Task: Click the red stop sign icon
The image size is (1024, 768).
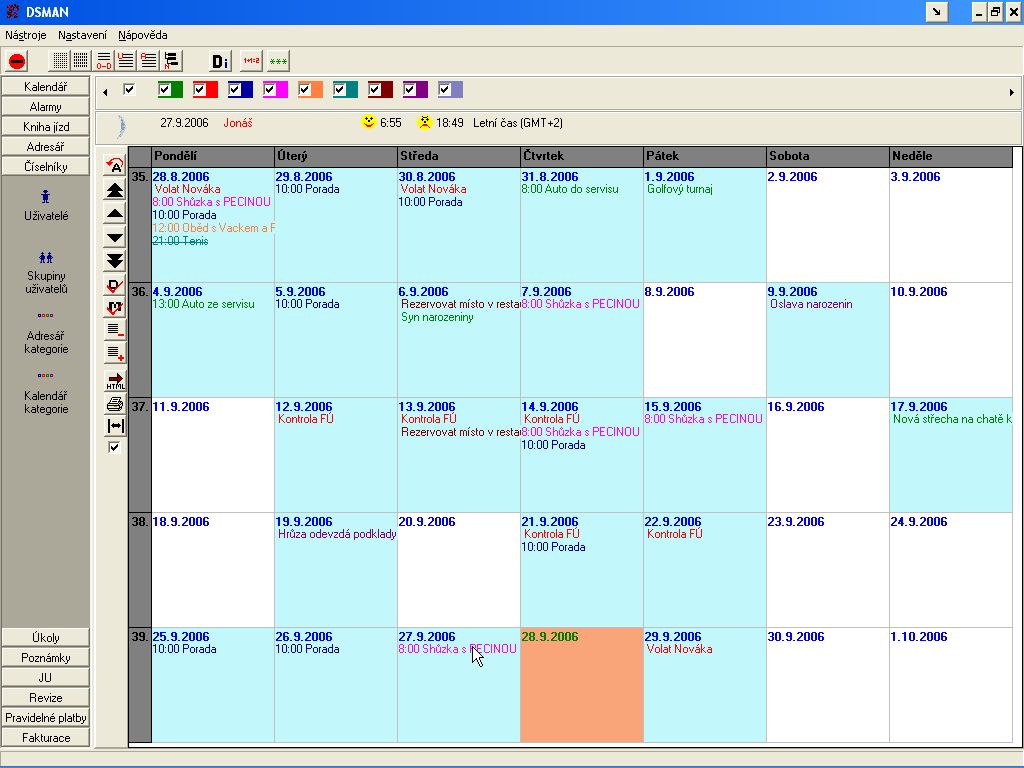Action: tap(17, 61)
